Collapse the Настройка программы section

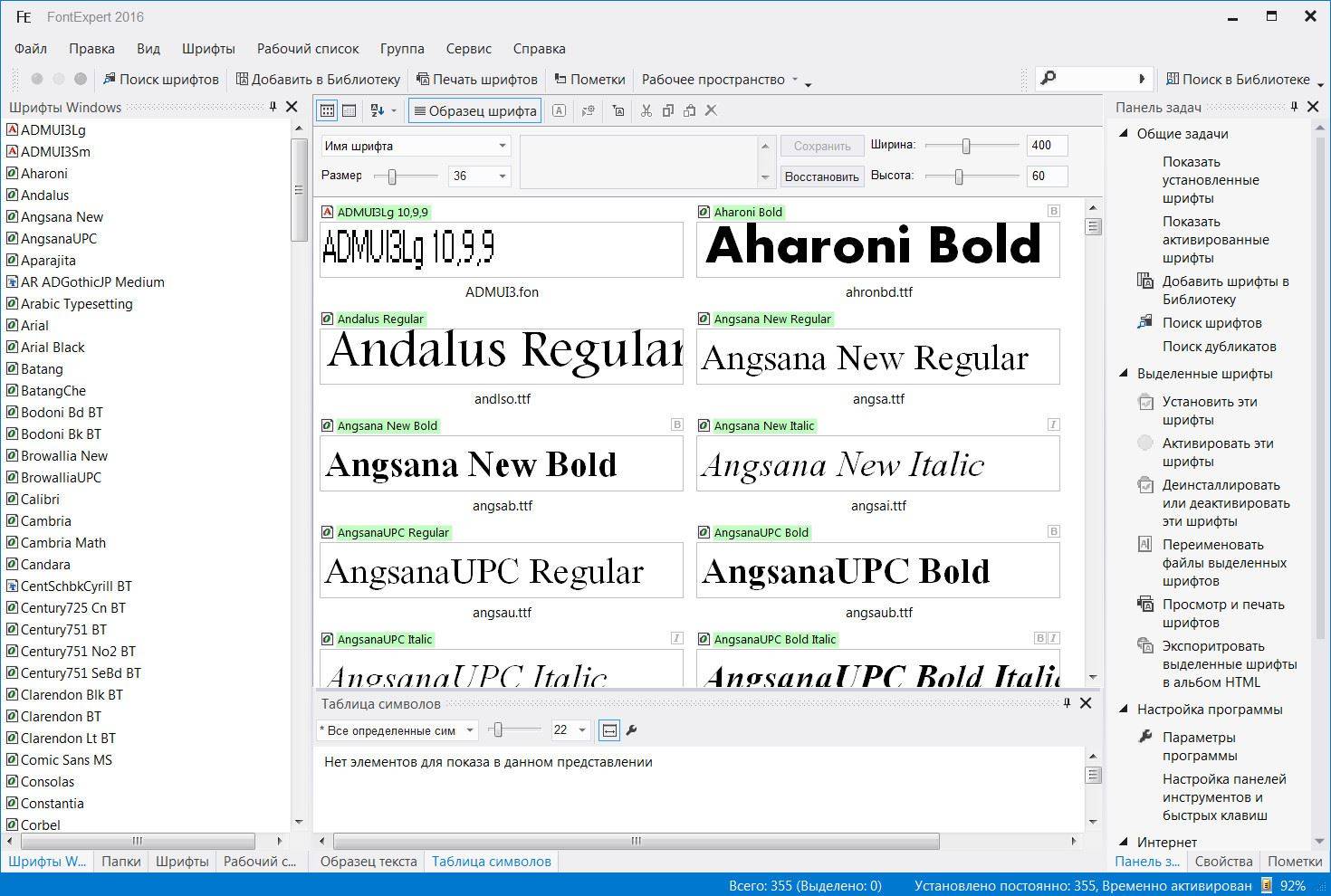[x=1125, y=710]
